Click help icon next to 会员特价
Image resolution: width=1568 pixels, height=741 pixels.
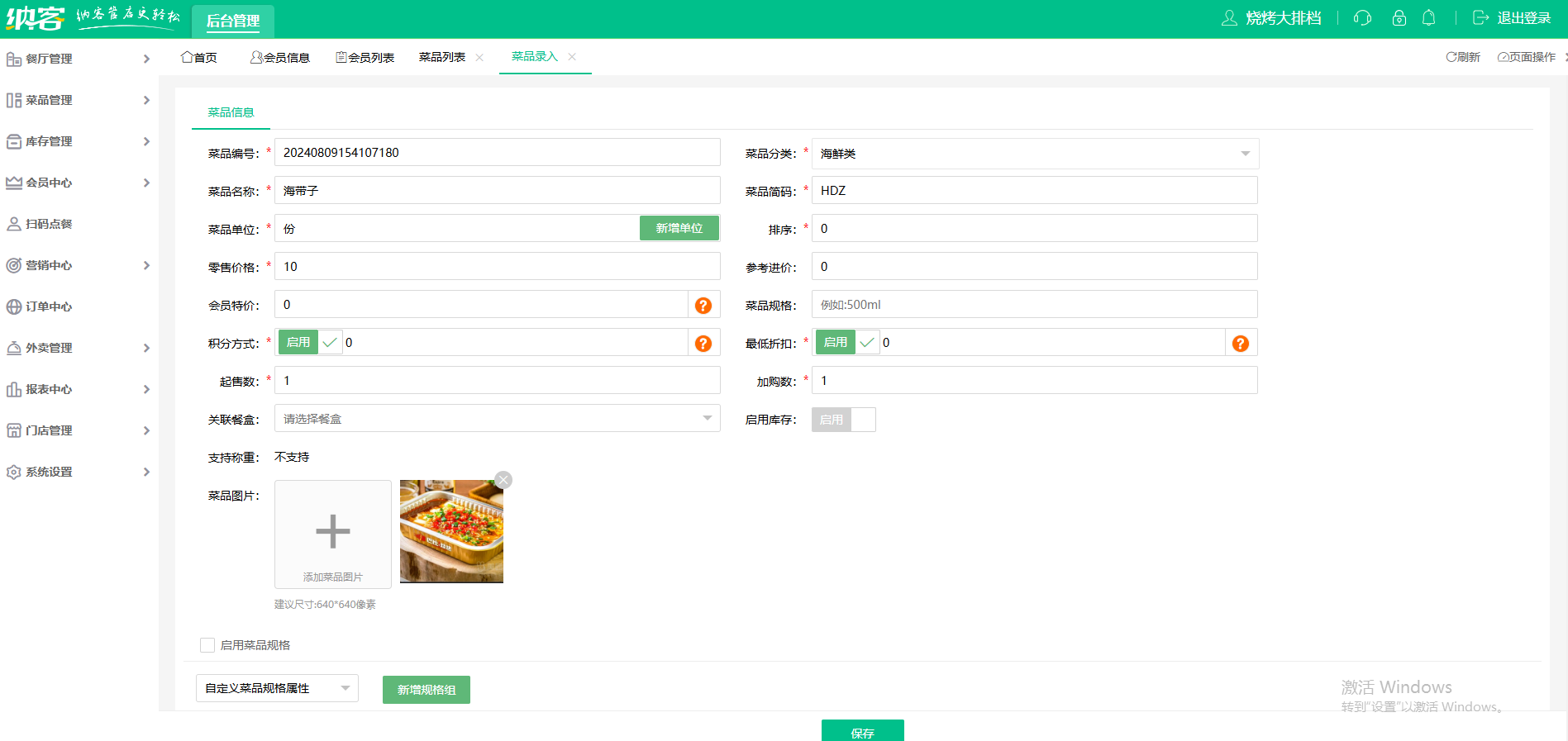click(x=703, y=306)
